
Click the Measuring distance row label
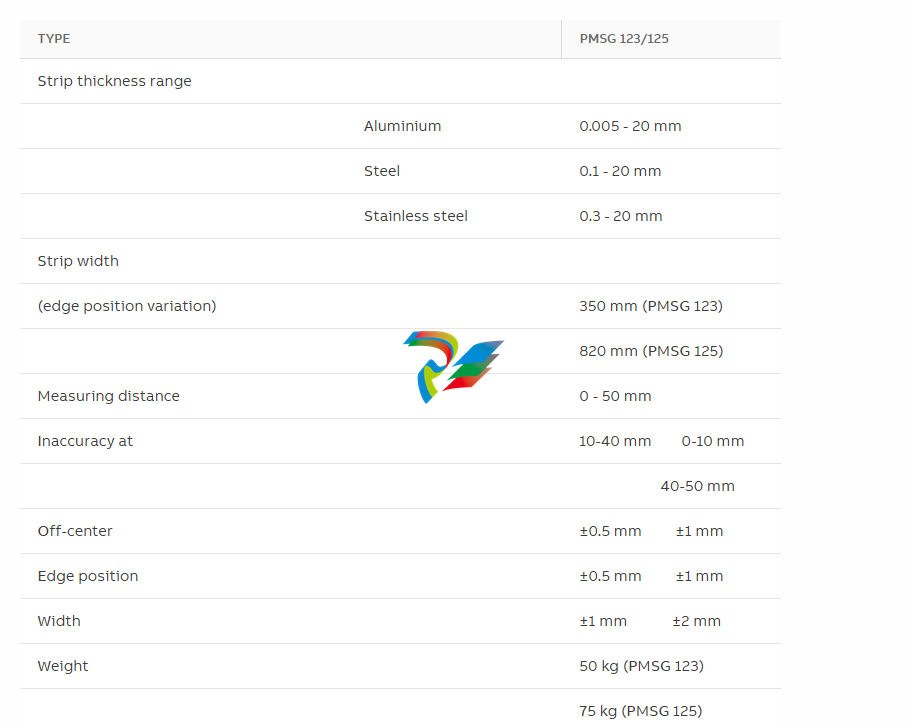[108, 396]
